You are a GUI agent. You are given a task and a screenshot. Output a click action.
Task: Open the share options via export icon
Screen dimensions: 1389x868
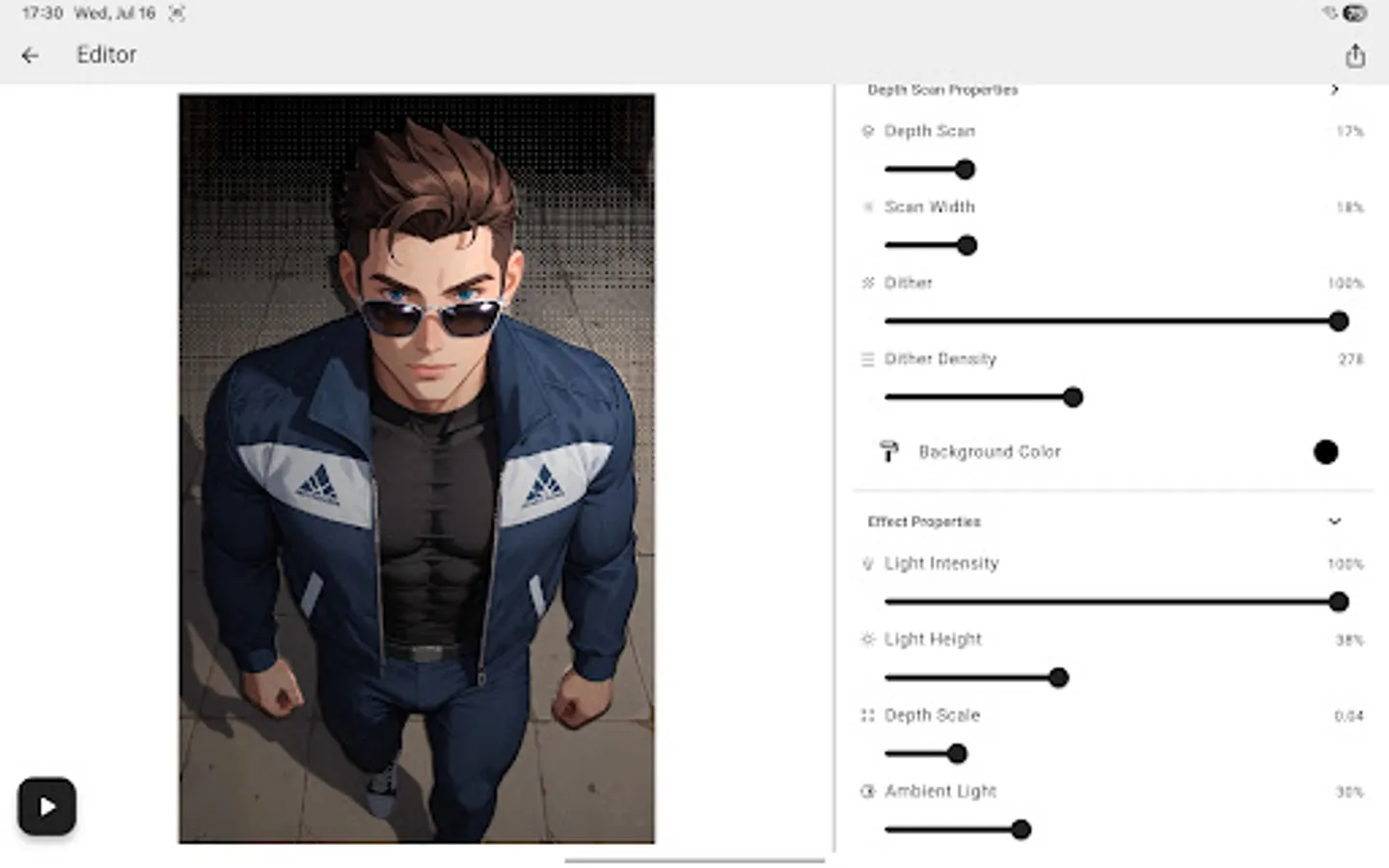click(1355, 55)
